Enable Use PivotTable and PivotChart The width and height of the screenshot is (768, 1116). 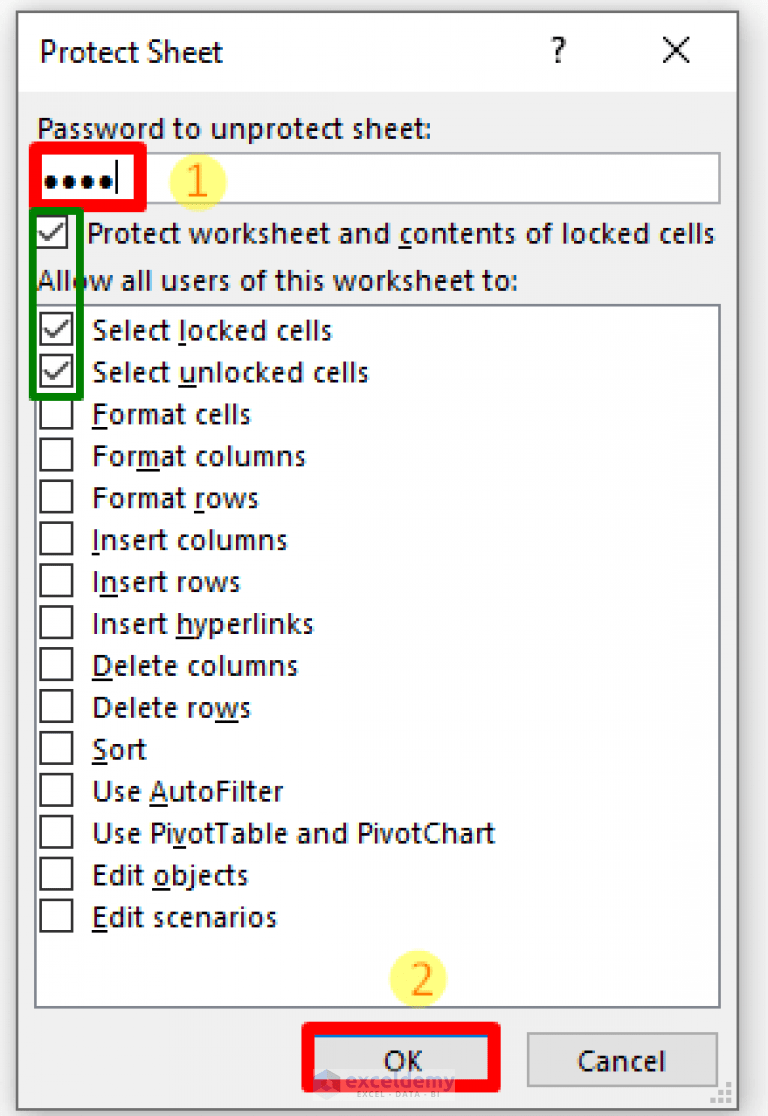[58, 832]
